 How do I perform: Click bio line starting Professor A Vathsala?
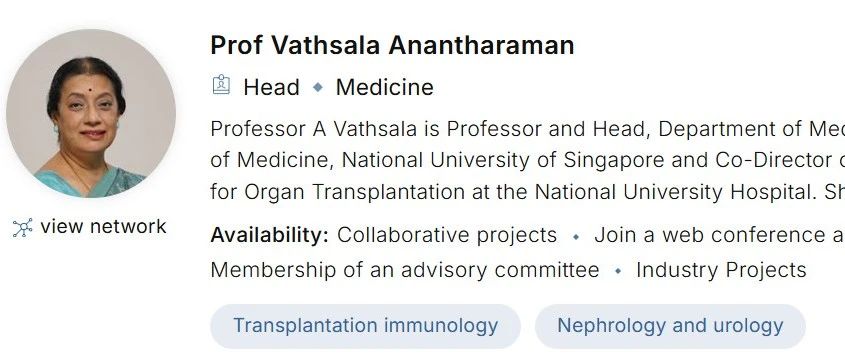click(x=528, y=129)
